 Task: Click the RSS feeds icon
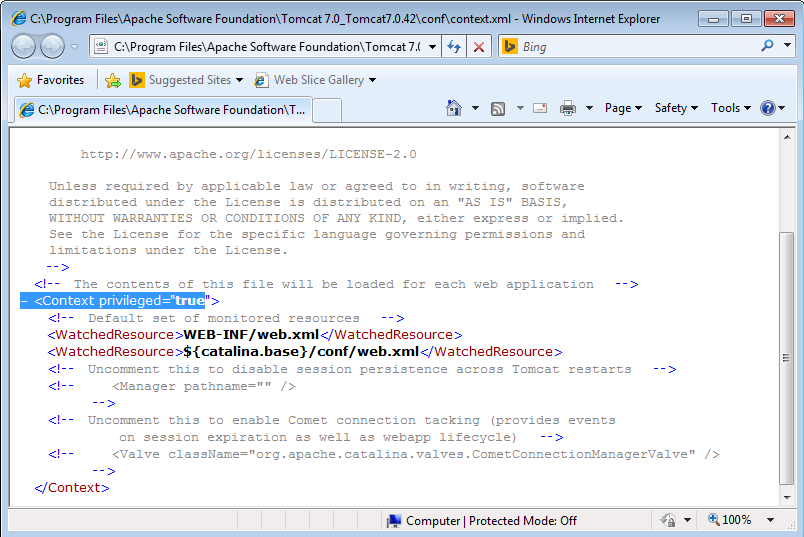click(x=498, y=108)
